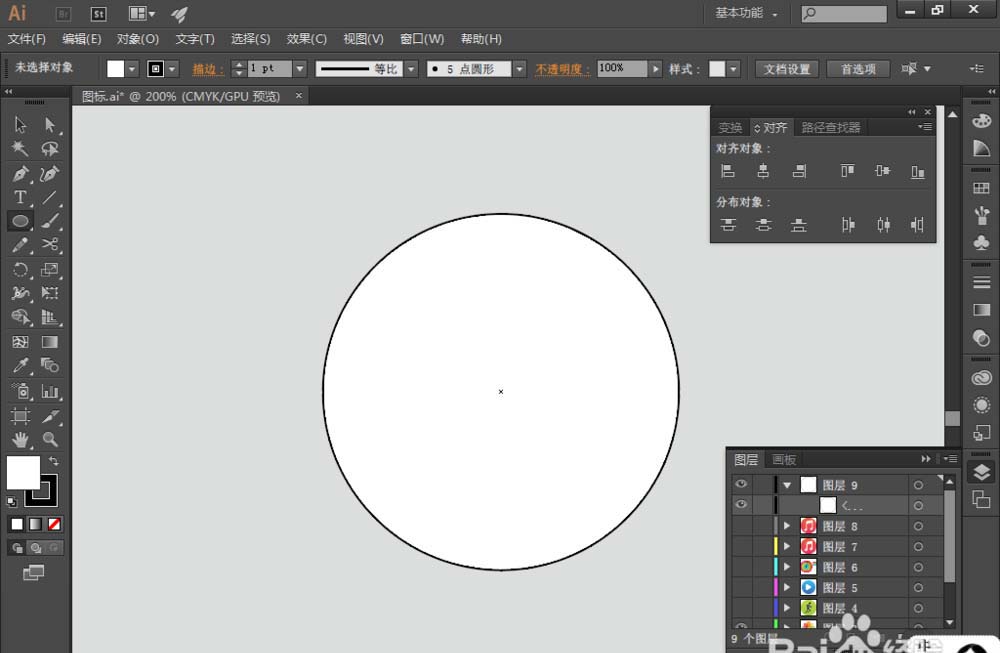
Task: Pick the Scissors tool
Action: click(x=50, y=245)
